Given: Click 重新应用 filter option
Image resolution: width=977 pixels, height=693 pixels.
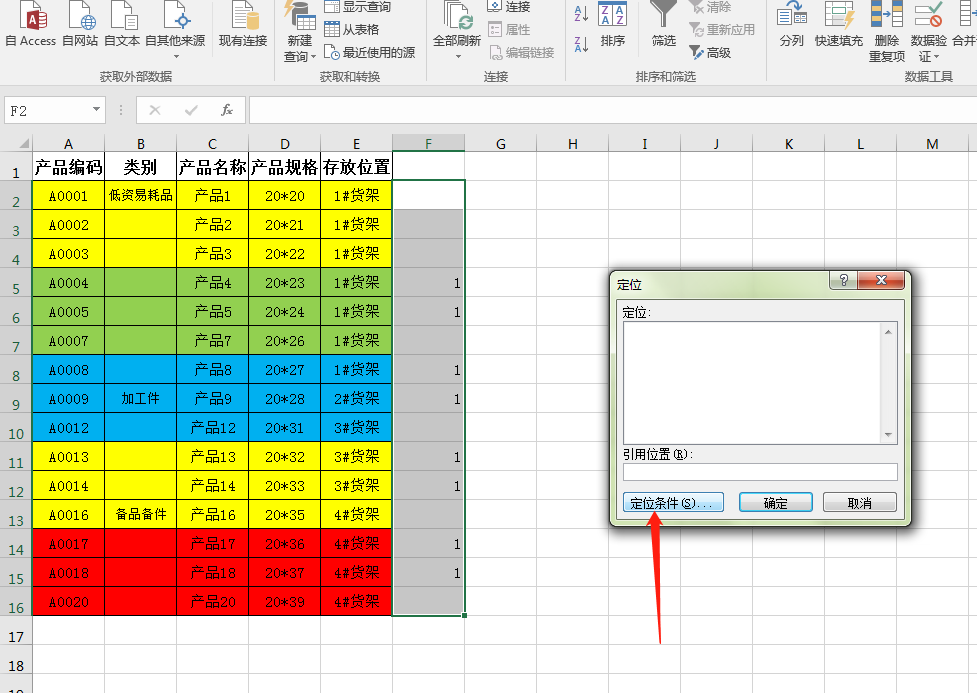Looking at the screenshot, I should (722, 29).
